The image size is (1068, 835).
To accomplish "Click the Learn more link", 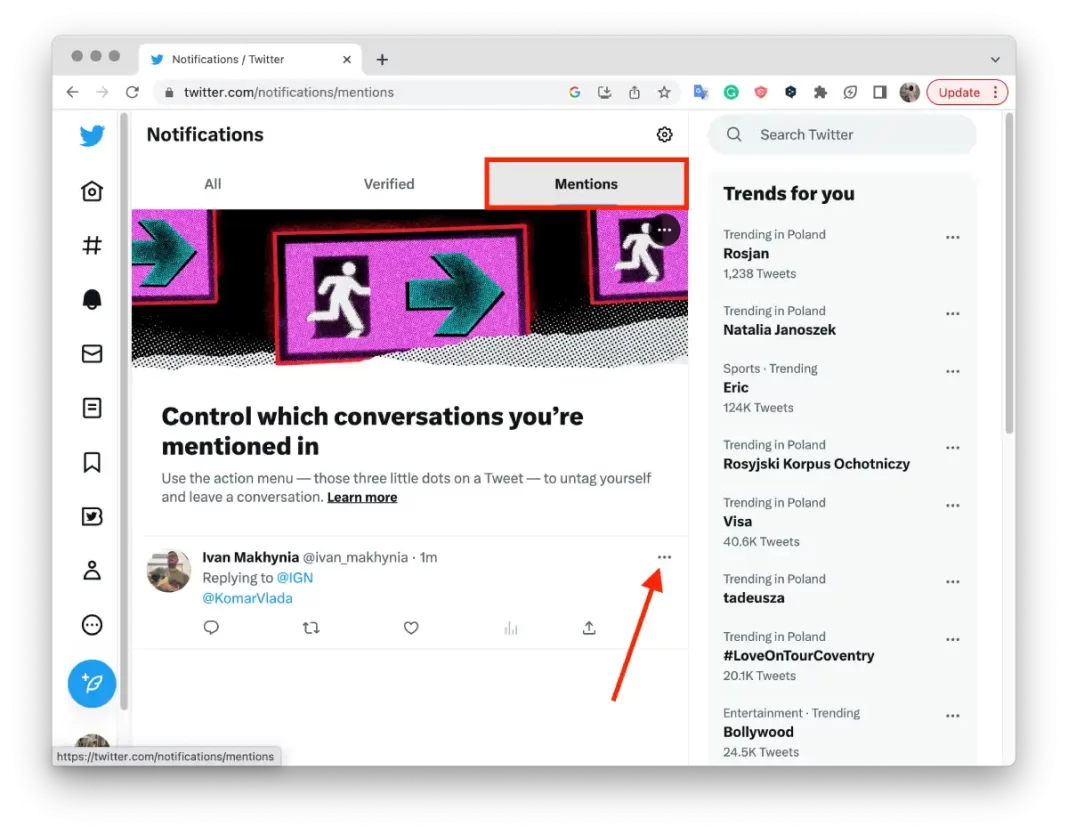I will click(x=362, y=497).
